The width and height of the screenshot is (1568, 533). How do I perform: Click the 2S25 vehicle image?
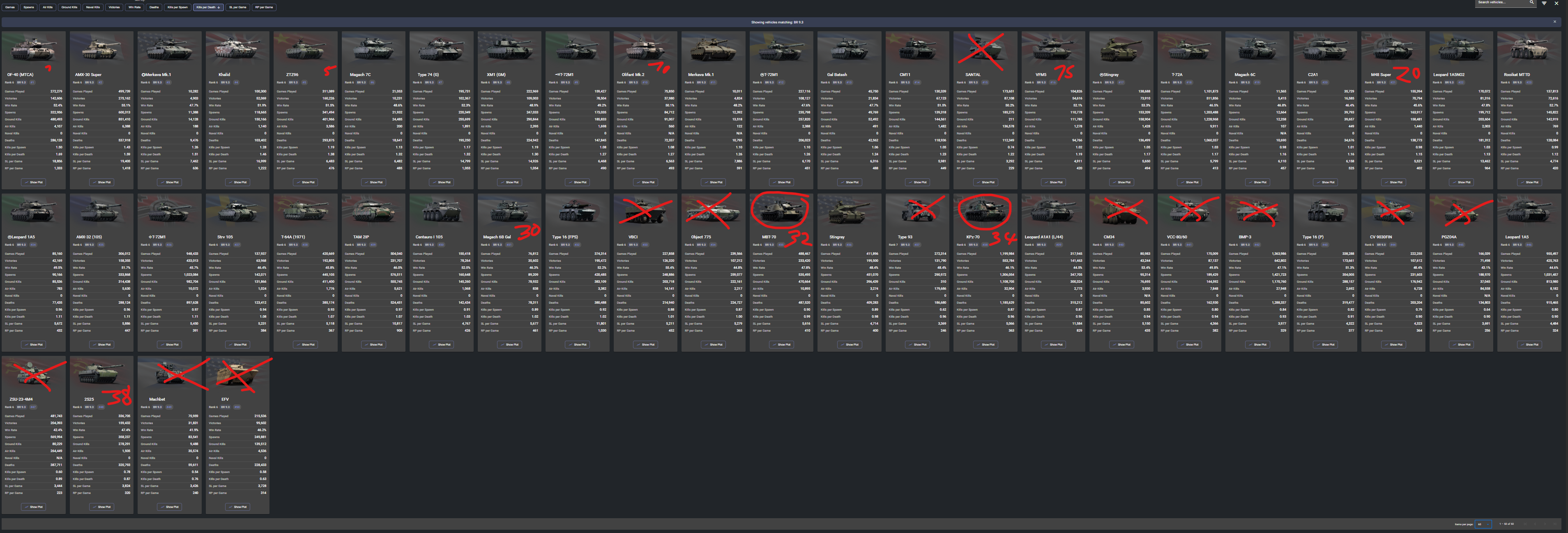point(101,374)
